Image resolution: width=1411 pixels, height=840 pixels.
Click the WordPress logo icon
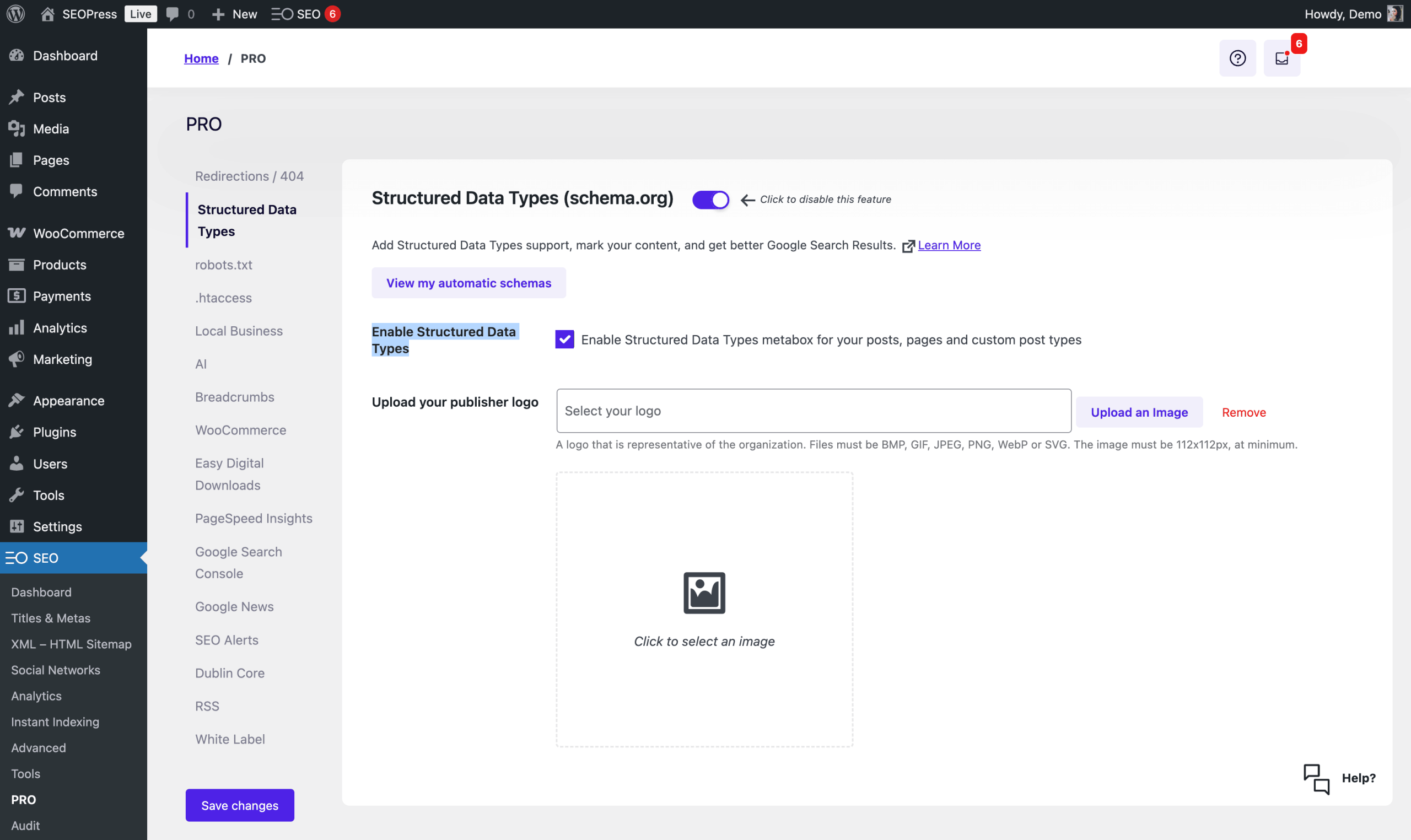16,14
